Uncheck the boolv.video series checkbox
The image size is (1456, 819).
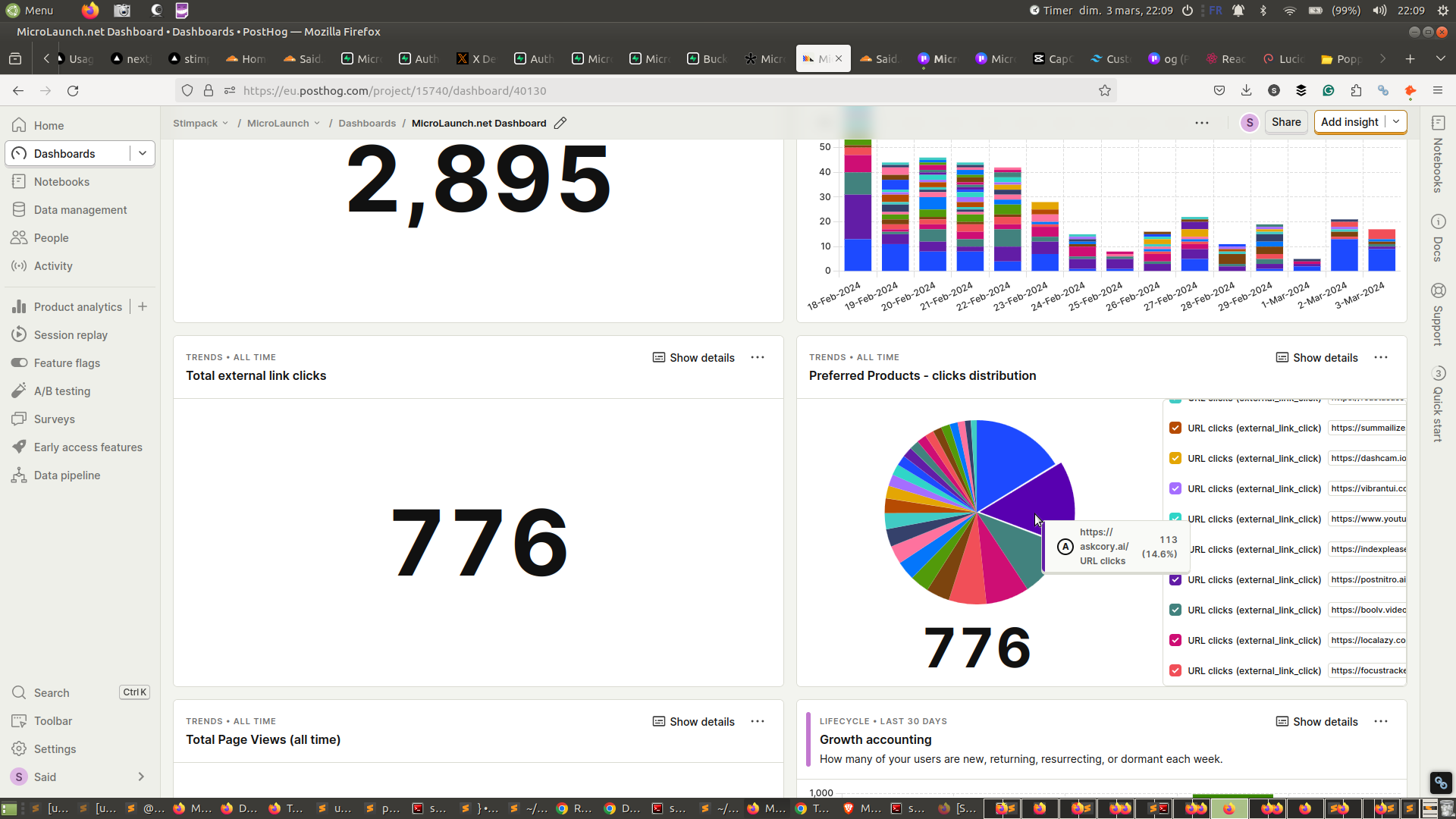pyautogui.click(x=1175, y=610)
